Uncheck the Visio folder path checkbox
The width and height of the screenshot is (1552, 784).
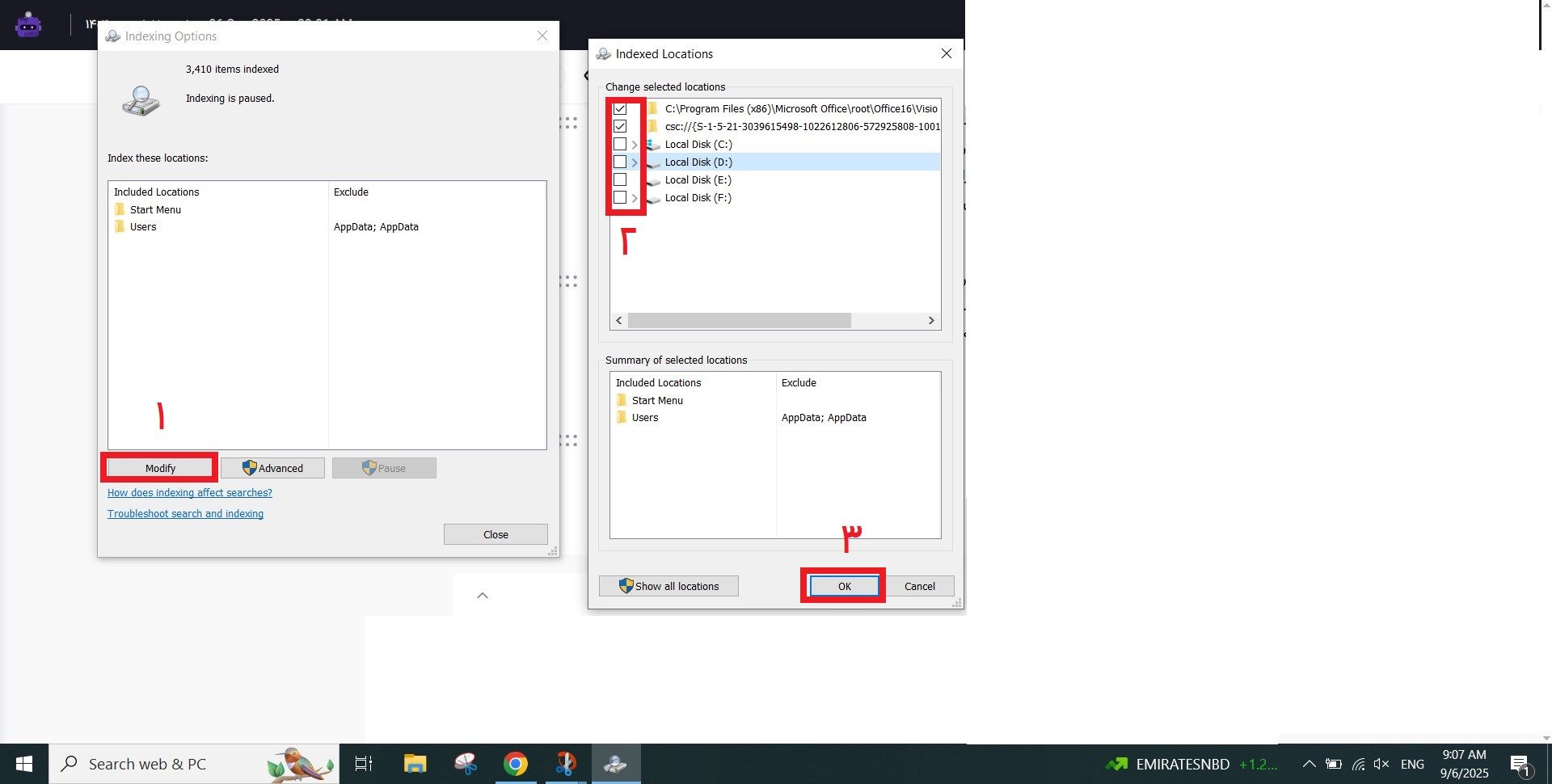coord(620,109)
